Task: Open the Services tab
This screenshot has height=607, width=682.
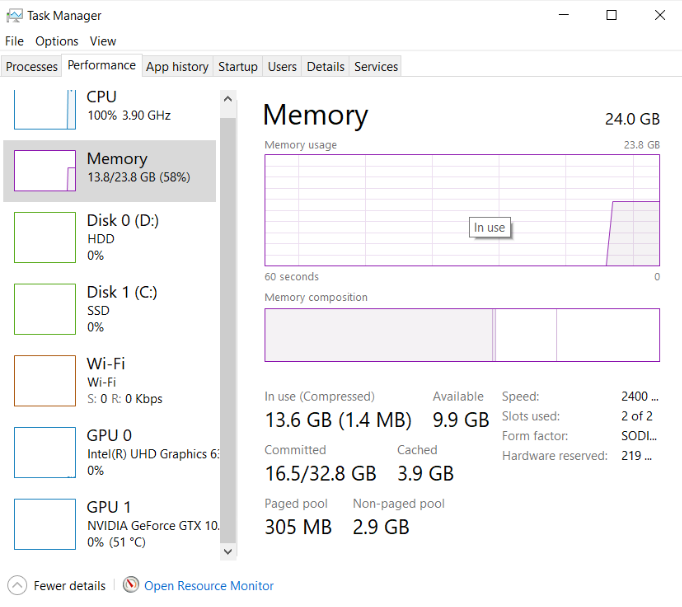Action: [376, 67]
